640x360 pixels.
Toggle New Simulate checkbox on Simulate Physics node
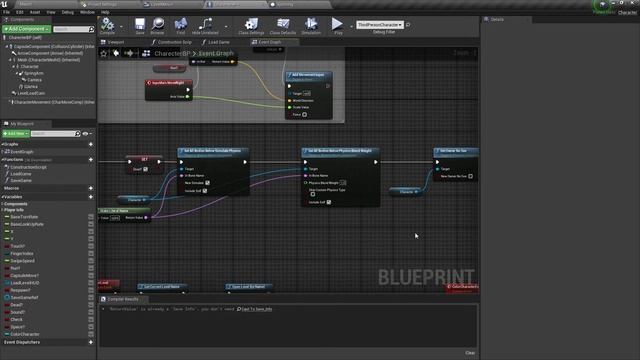click(x=207, y=183)
